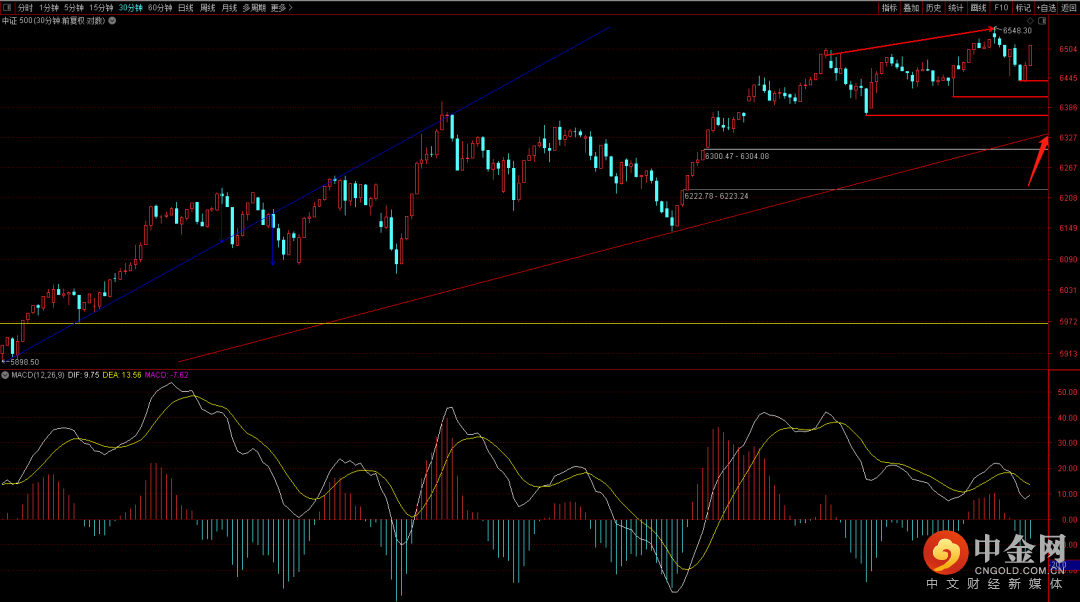This screenshot has height=602, width=1080.
Task: Select the 60分钟 period tab
Action: coord(160,8)
